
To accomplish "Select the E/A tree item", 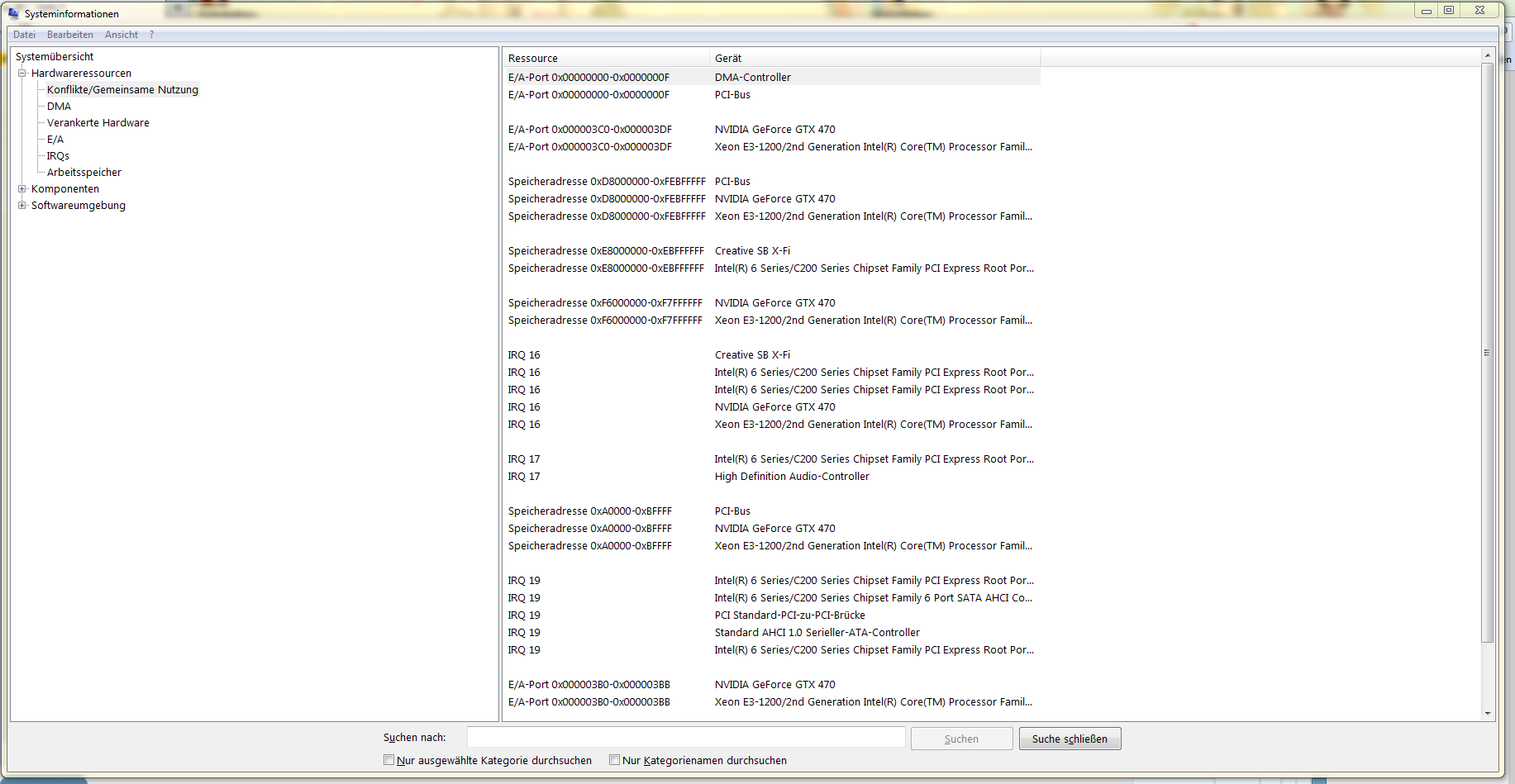I will coord(55,139).
